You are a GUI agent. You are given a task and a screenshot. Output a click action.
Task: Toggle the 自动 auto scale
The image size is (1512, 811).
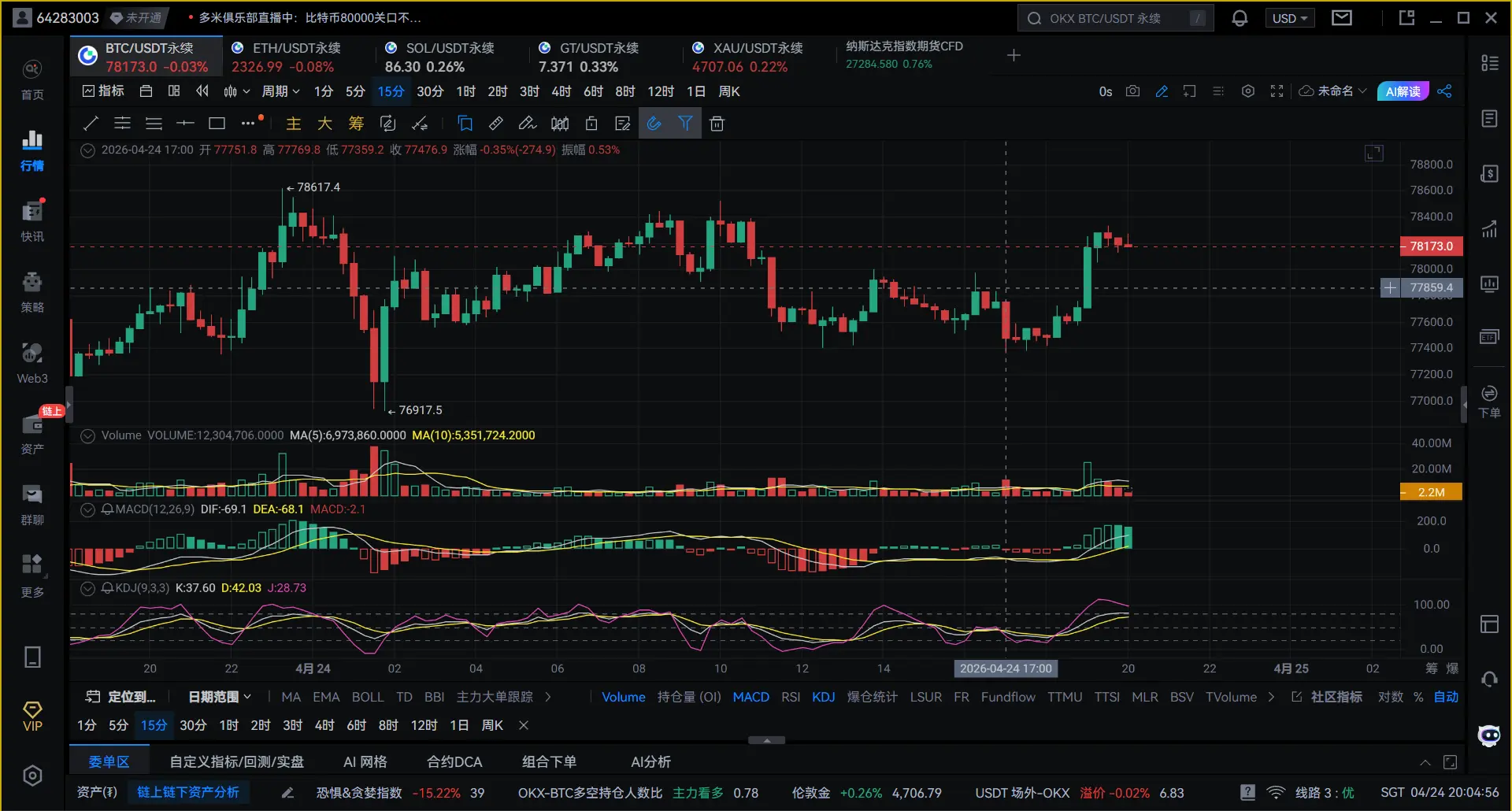(x=1446, y=697)
